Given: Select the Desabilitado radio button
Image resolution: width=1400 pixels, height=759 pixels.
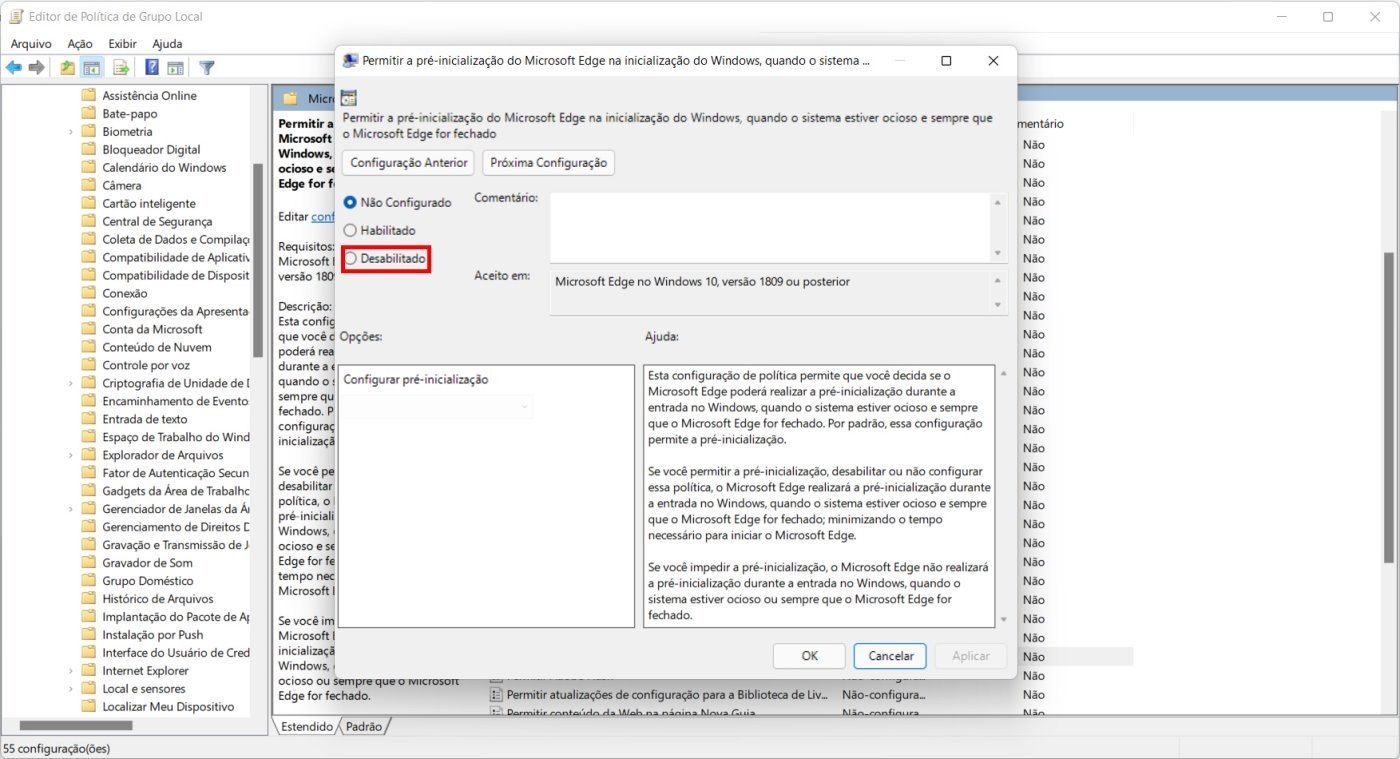Looking at the screenshot, I should tap(350, 259).
